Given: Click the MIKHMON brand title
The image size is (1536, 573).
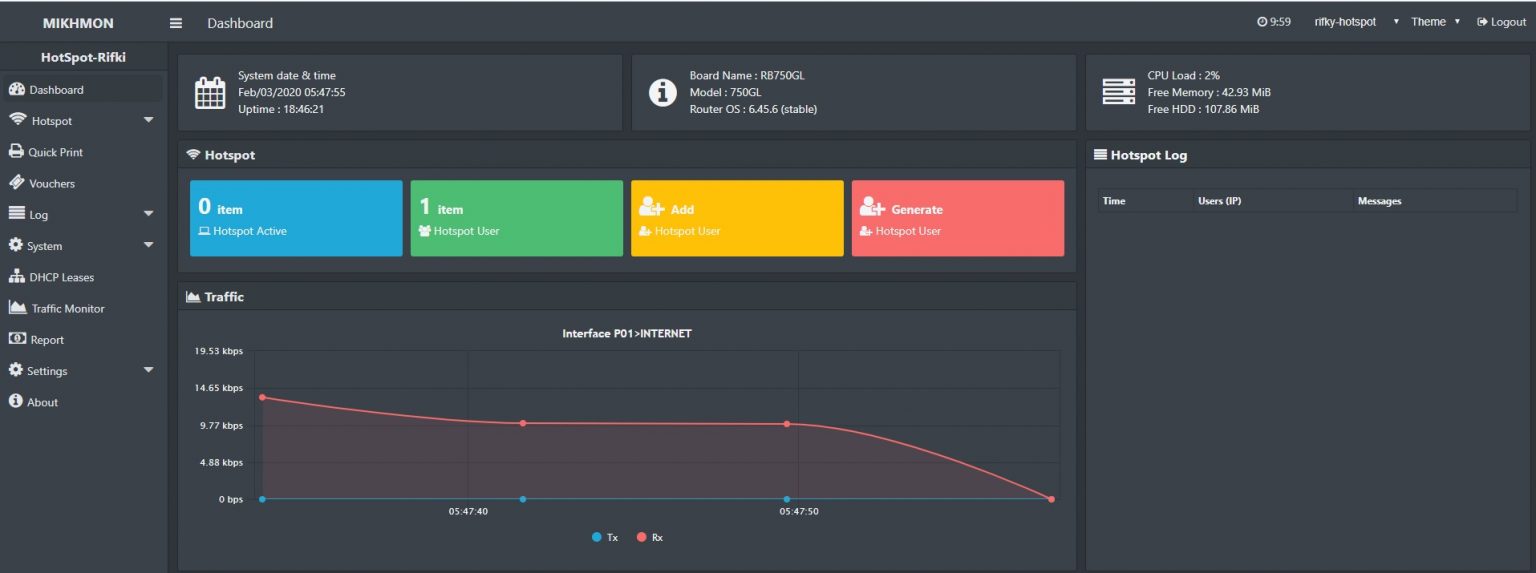Looking at the screenshot, I should 78,22.
